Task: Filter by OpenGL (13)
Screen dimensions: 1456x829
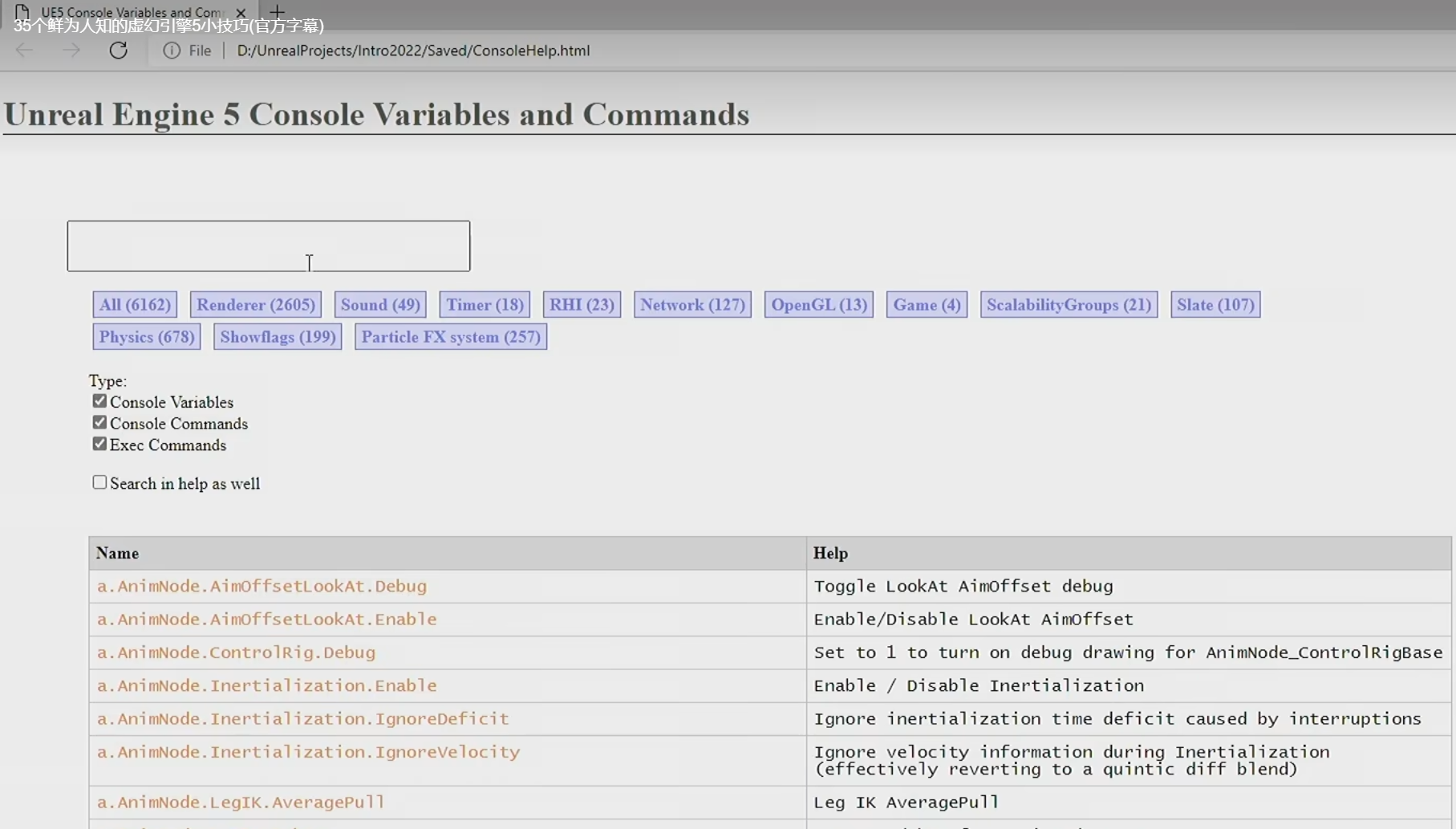Action: coord(819,305)
